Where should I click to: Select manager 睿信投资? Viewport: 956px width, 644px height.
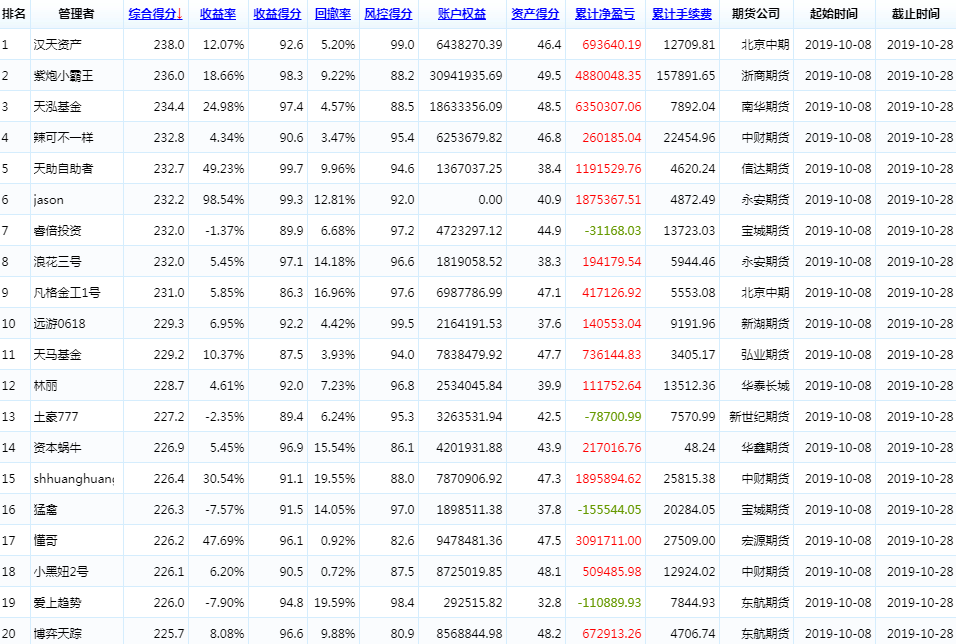(57, 231)
